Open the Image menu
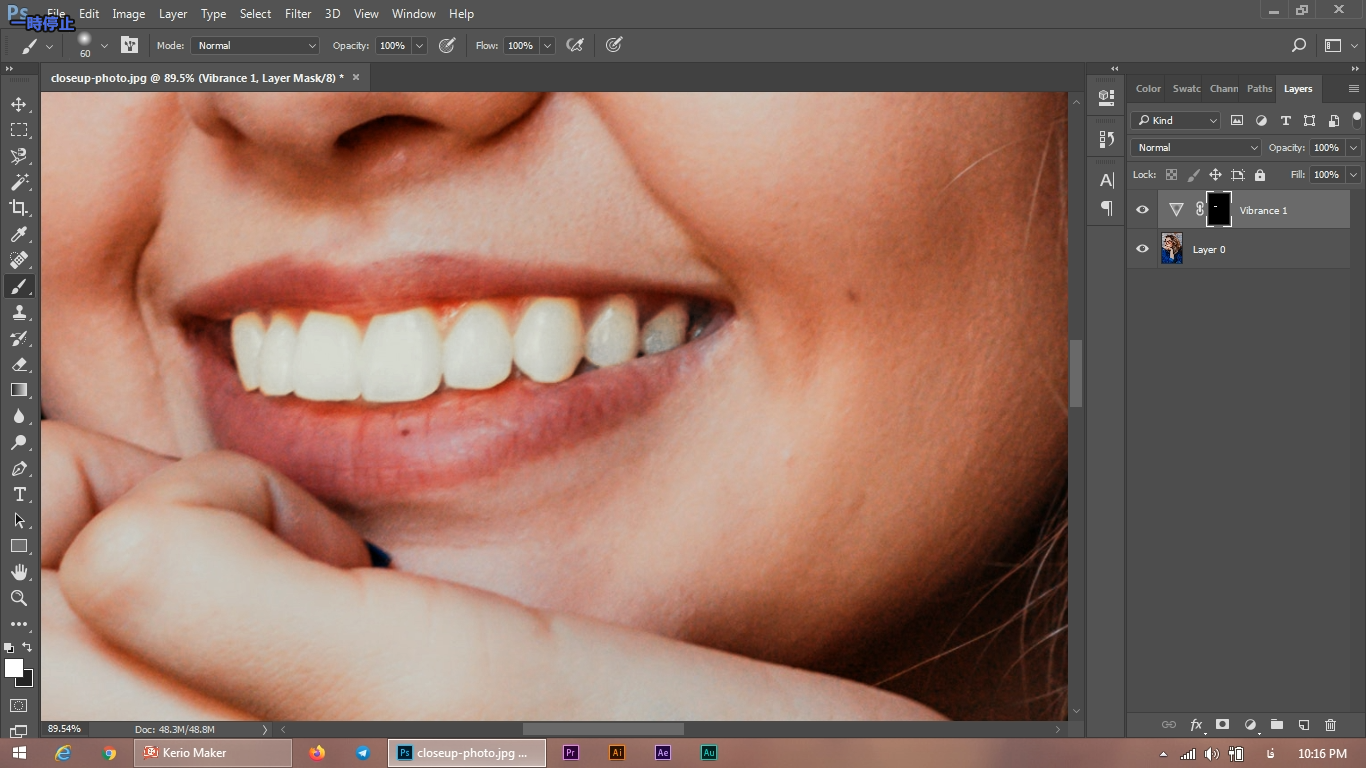1366x768 pixels. 128,14
